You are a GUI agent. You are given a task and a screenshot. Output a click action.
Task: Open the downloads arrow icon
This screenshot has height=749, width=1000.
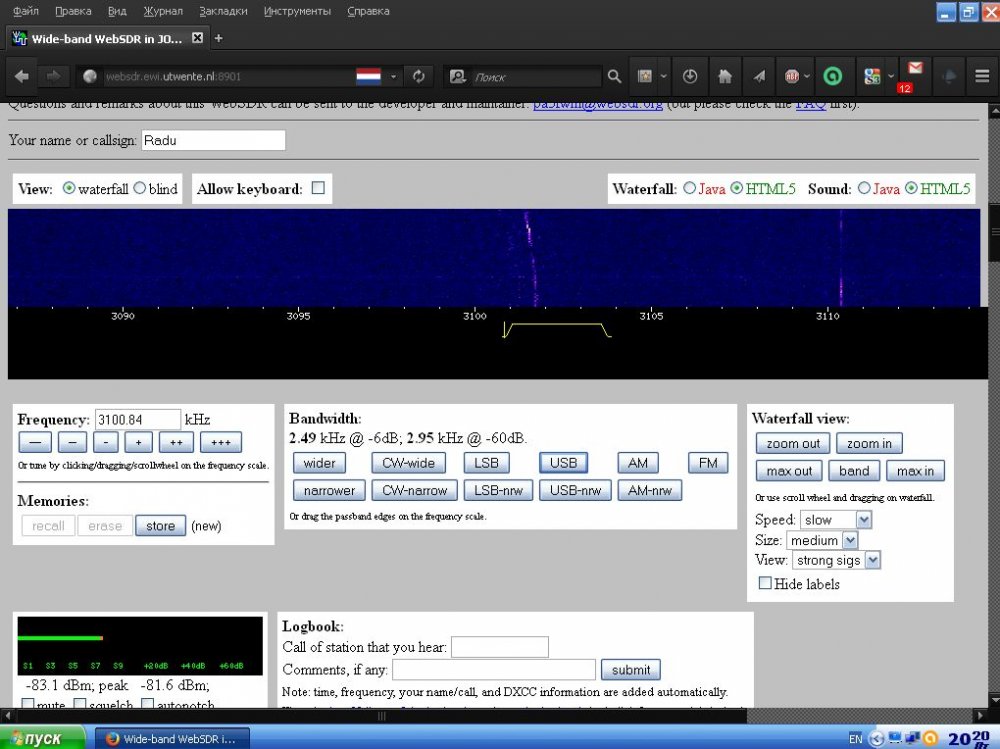click(x=690, y=76)
